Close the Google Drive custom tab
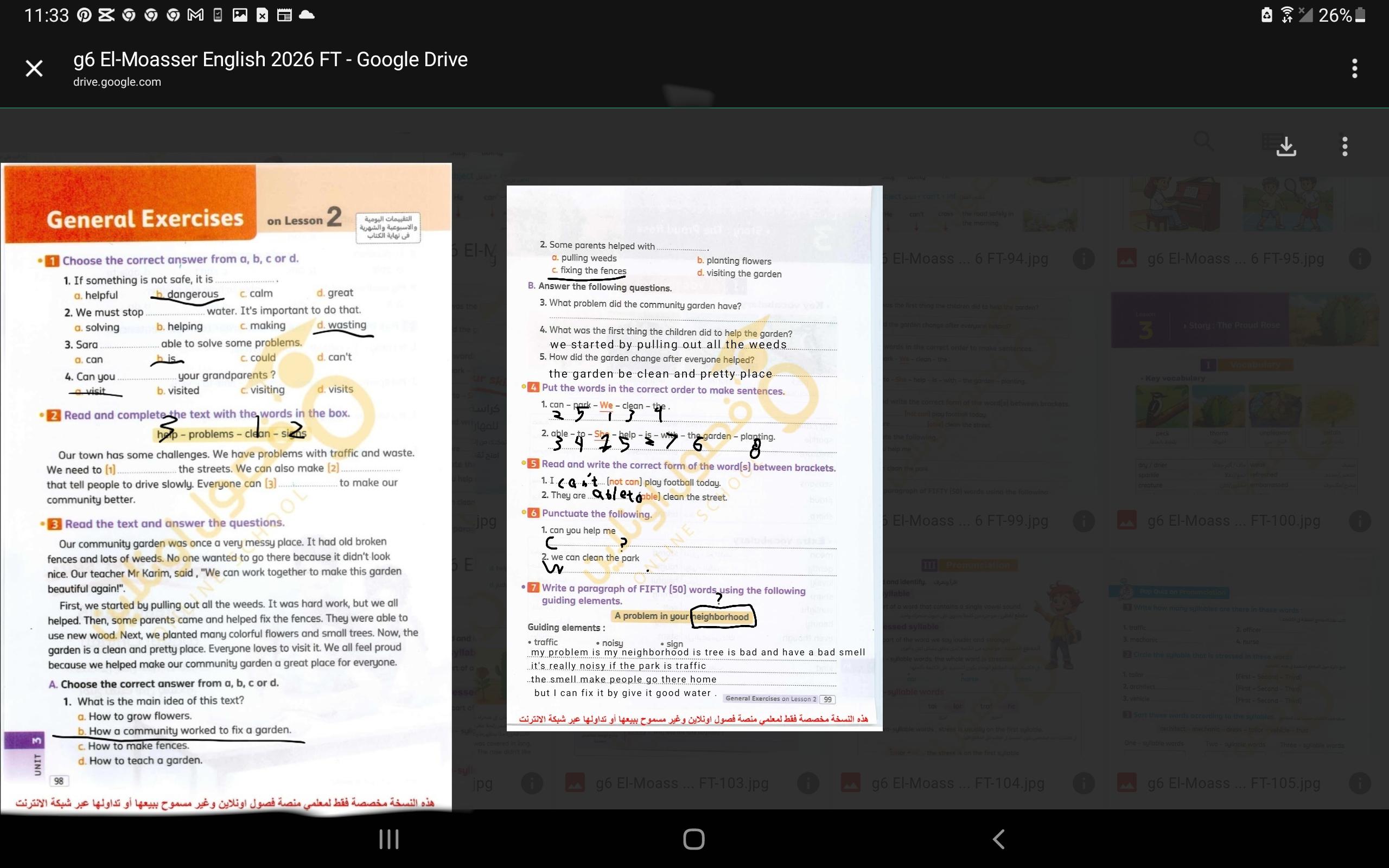 tap(34, 68)
